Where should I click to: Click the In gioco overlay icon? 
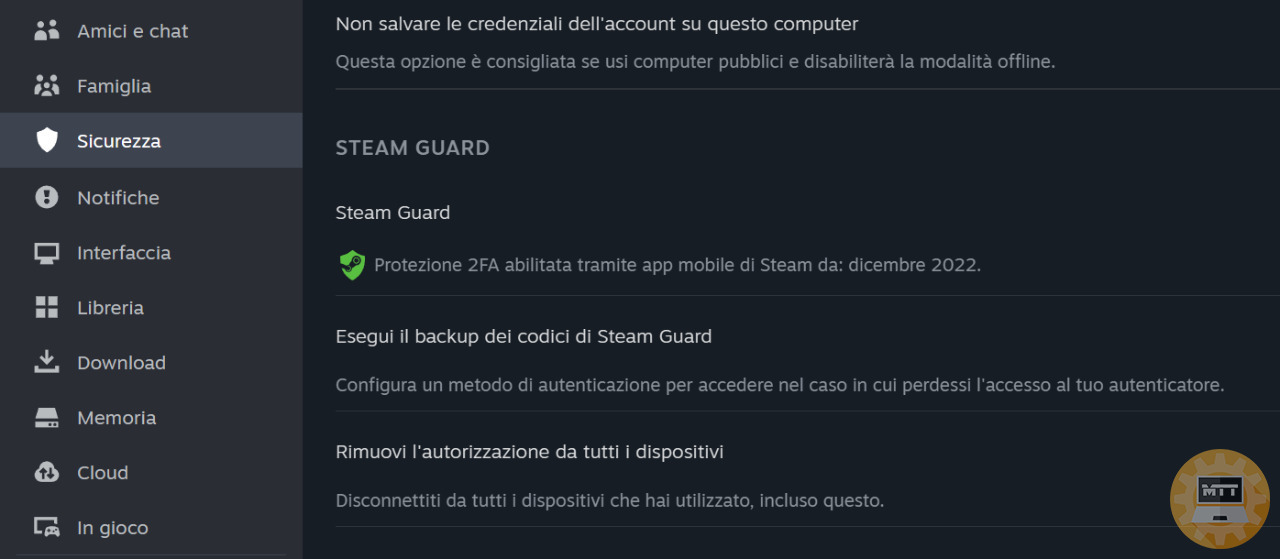click(x=47, y=527)
